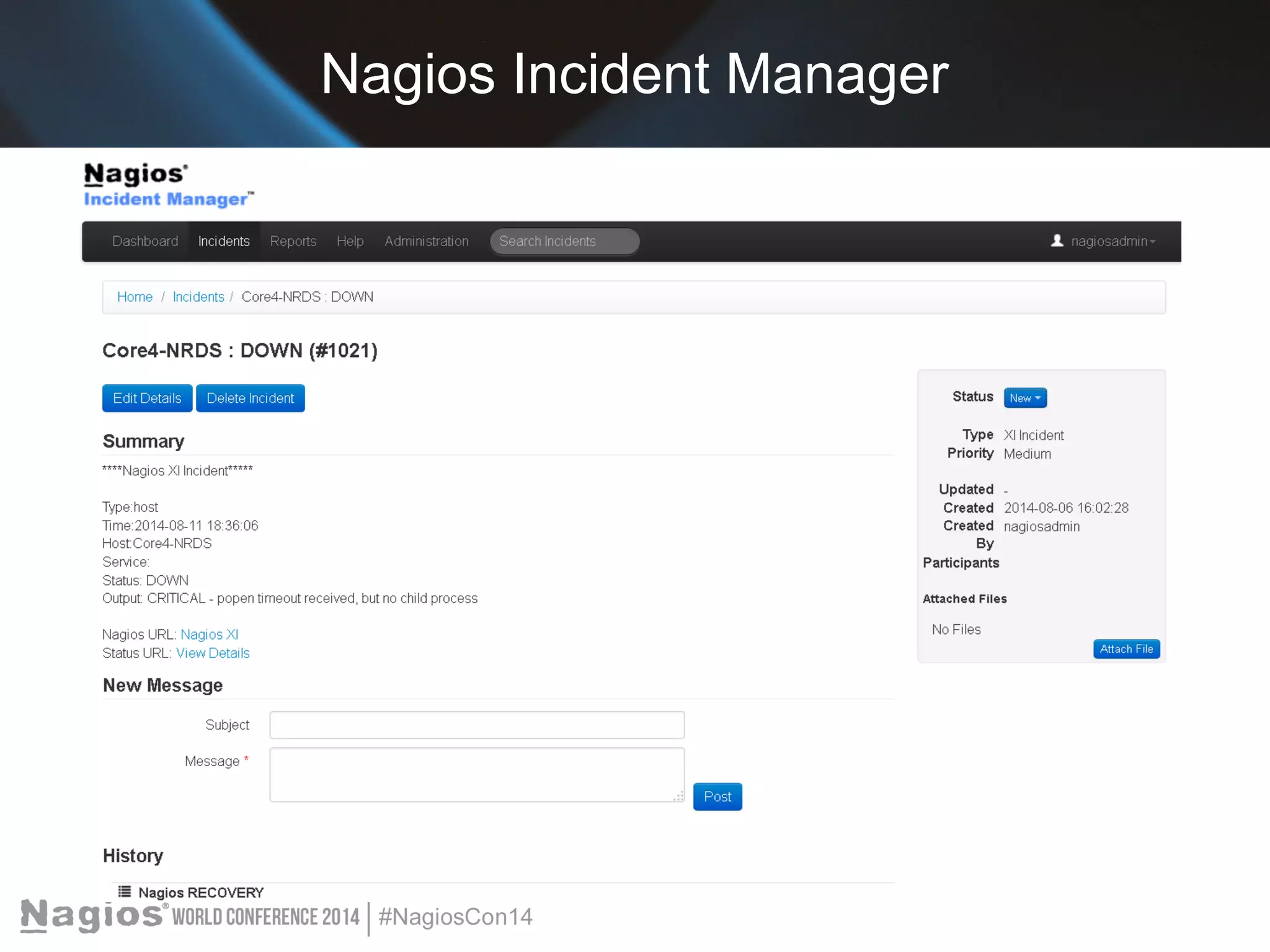Click the Host:Core4-NRDS line
Screen dimensions: 1270x952
157,544
